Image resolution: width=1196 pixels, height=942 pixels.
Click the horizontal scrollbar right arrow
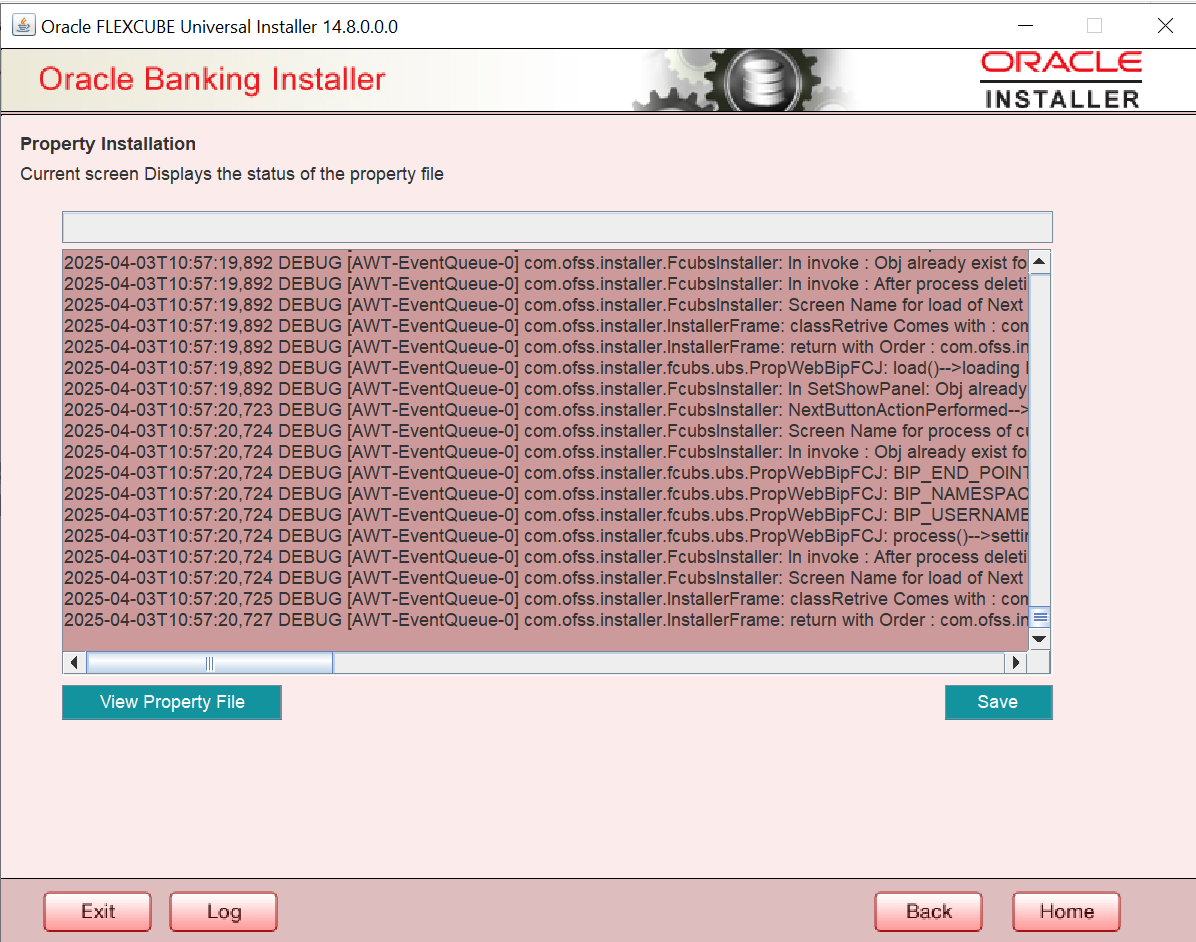1015,662
